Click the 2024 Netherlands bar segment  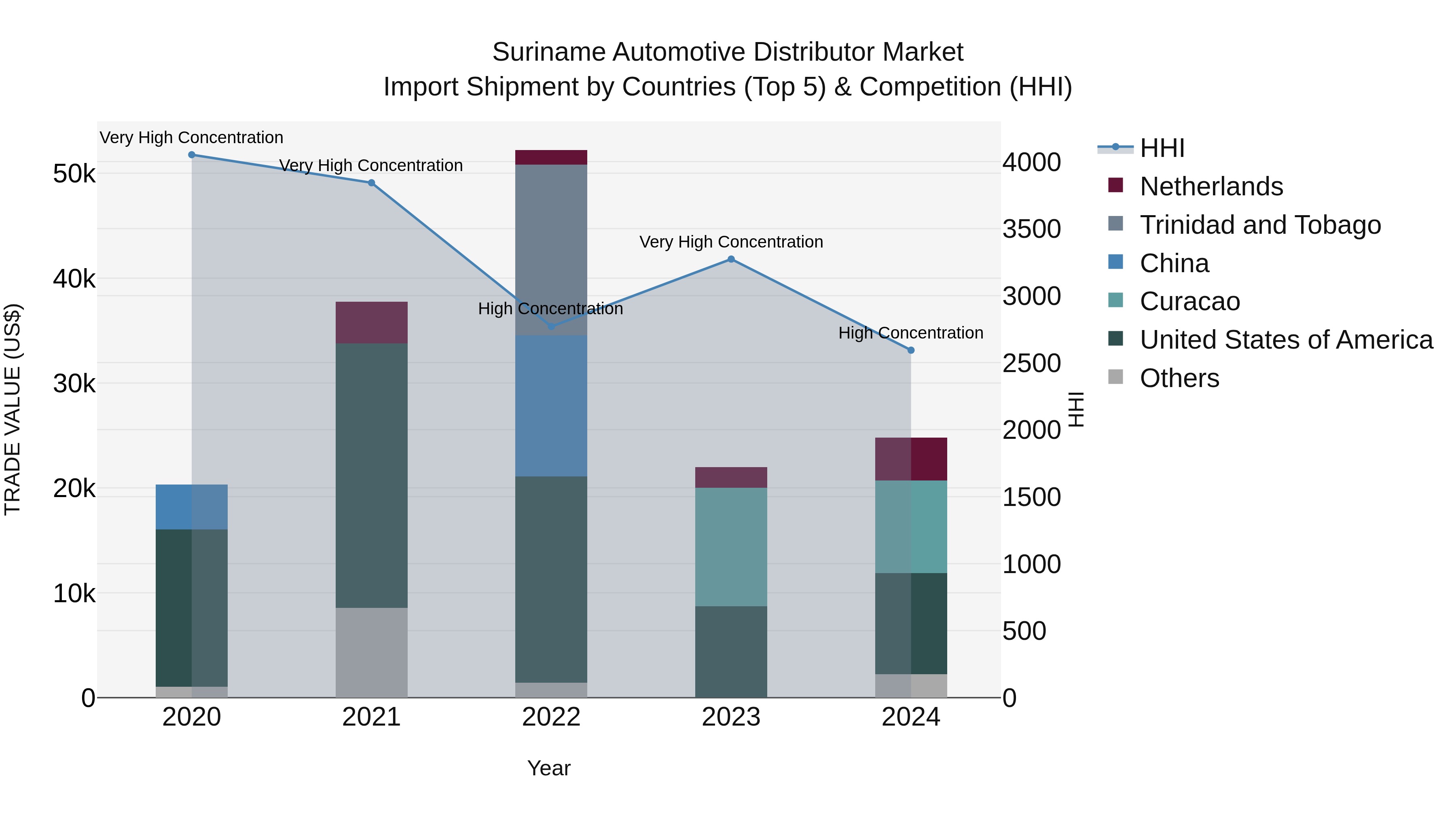[911, 459]
